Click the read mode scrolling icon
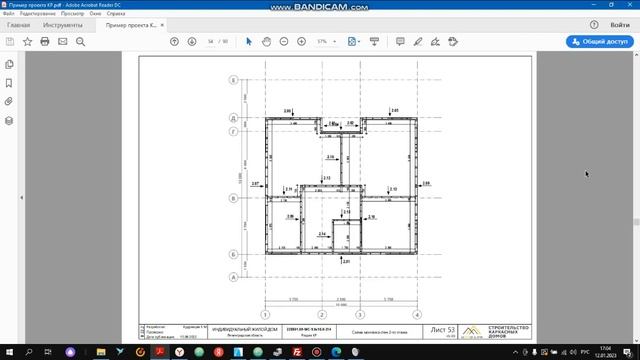This screenshot has width=640, height=360. pyautogui.click(x=374, y=42)
